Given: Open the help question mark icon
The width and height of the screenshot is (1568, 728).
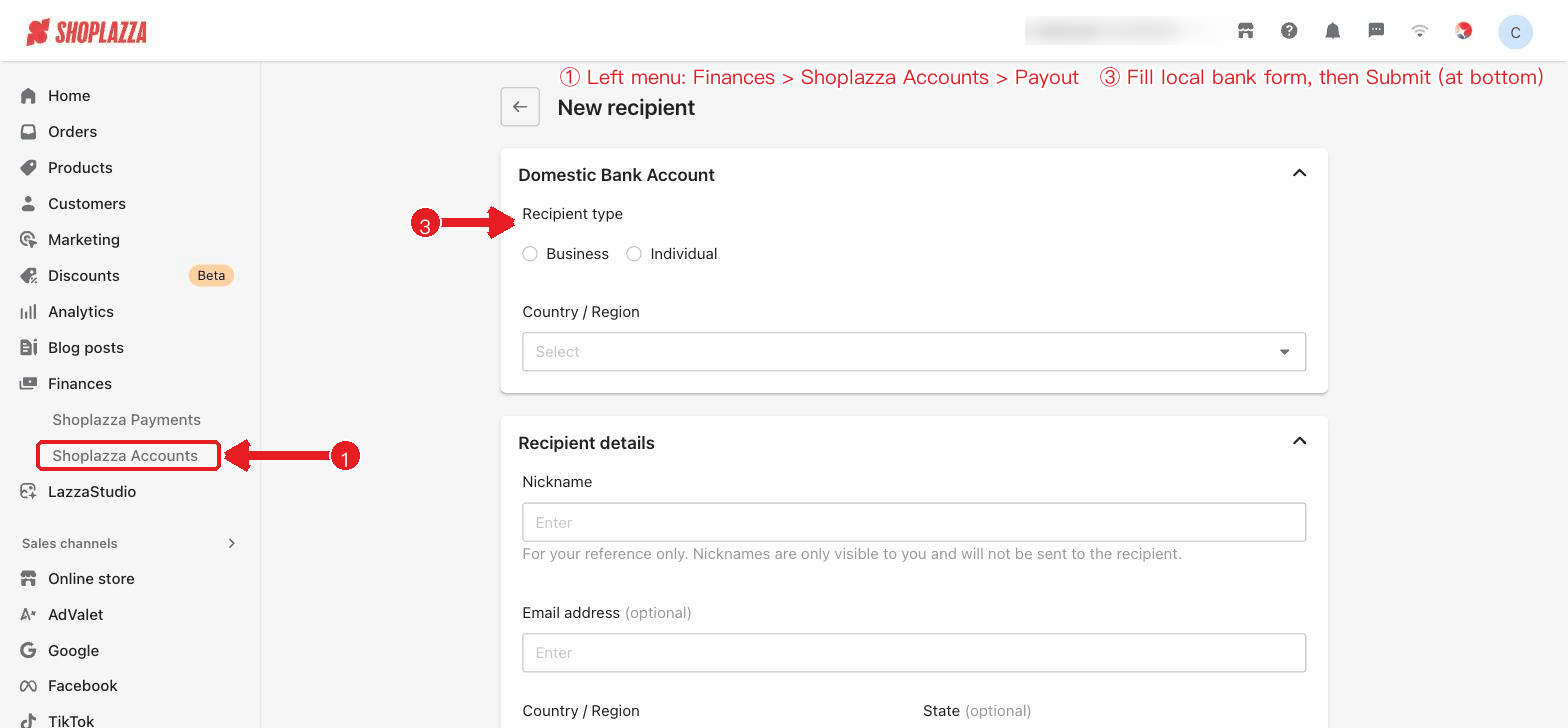Looking at the screenshot, I should 1289,31.
